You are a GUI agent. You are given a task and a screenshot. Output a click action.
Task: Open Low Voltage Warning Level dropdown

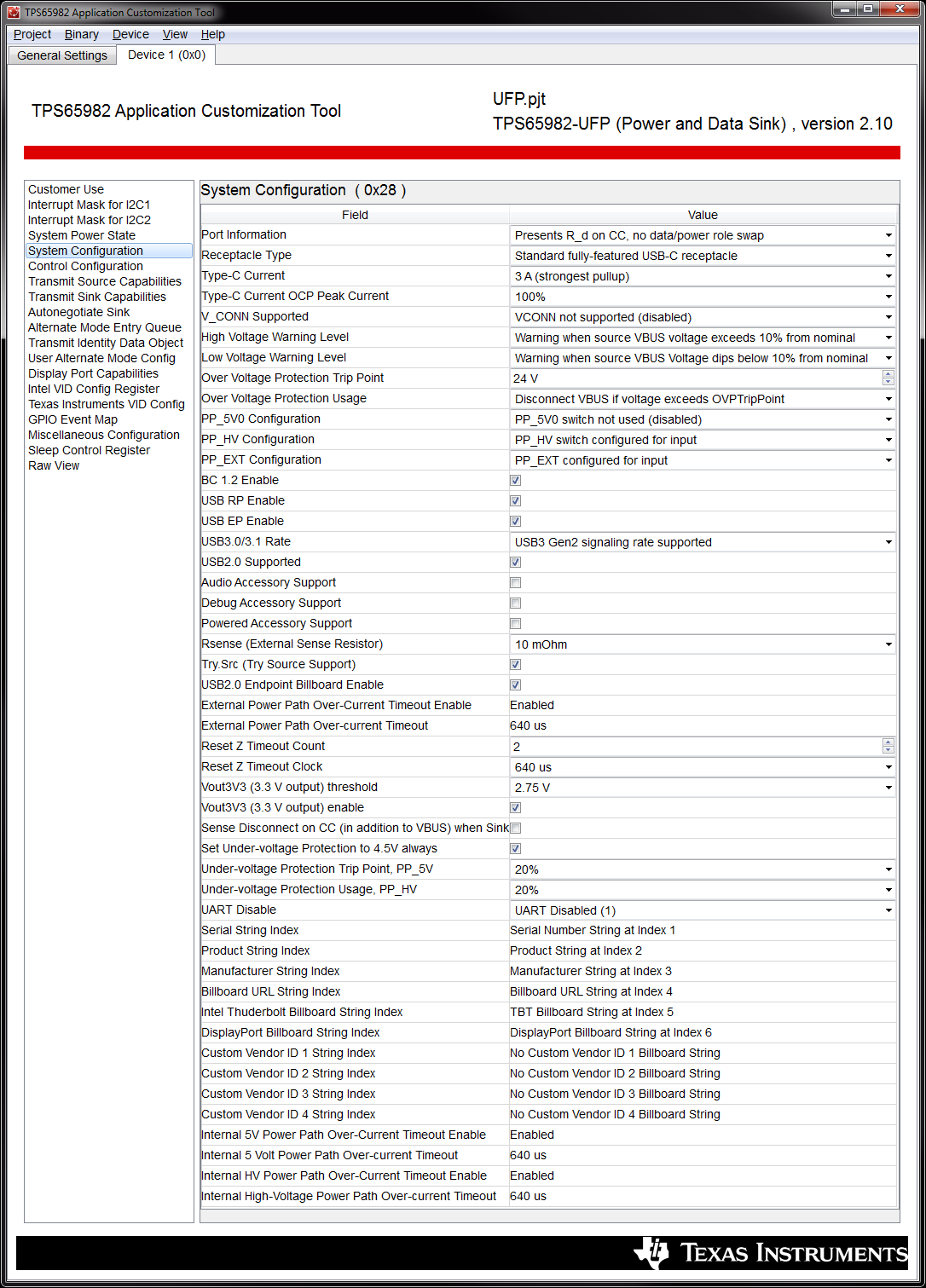703,358
